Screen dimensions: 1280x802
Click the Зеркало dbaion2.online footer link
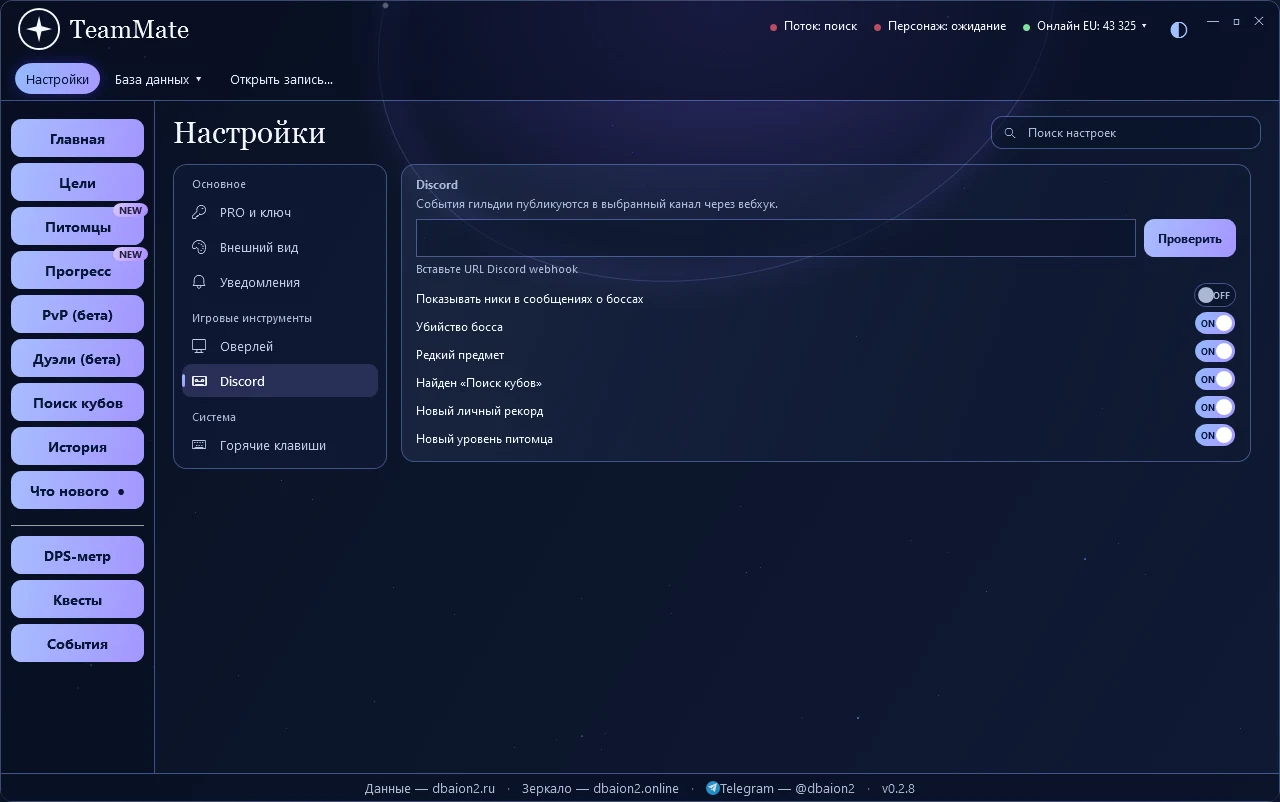pyautogui.click(x=600, y=788)
